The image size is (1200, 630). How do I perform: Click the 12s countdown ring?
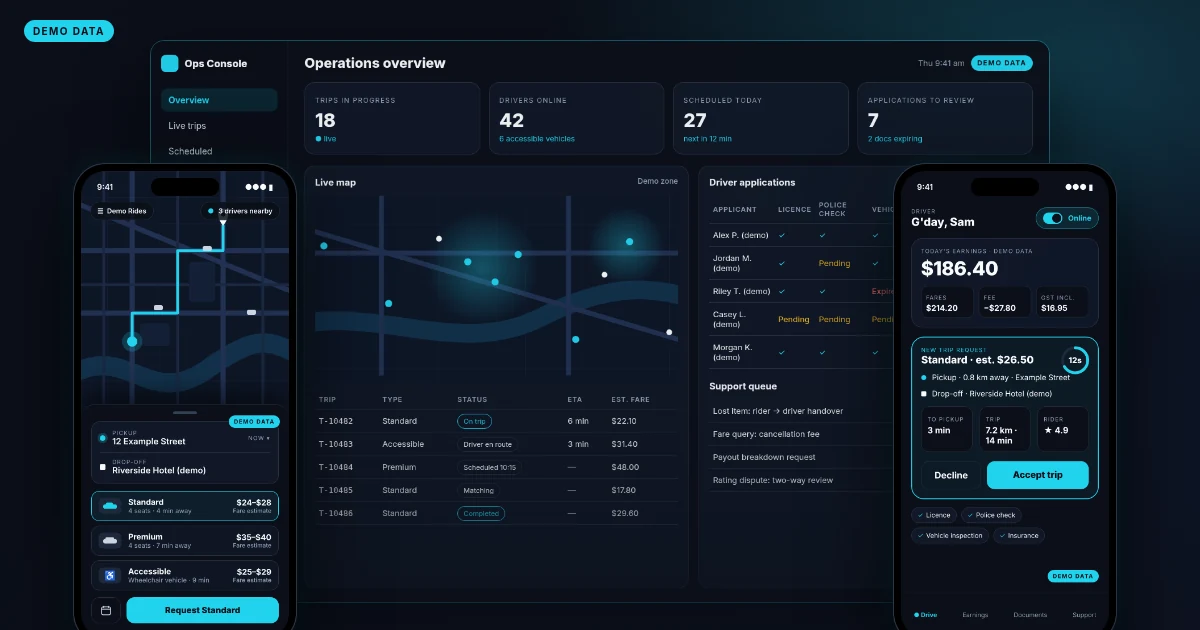(1075, 360)
